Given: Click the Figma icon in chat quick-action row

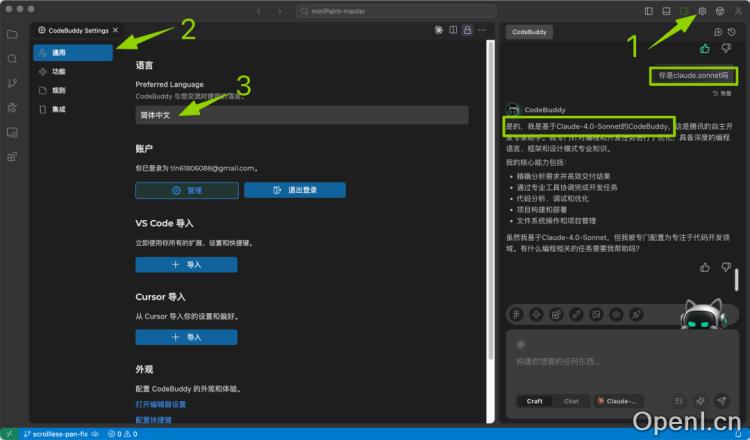Looking at the screenshot, I should (516, 314).
